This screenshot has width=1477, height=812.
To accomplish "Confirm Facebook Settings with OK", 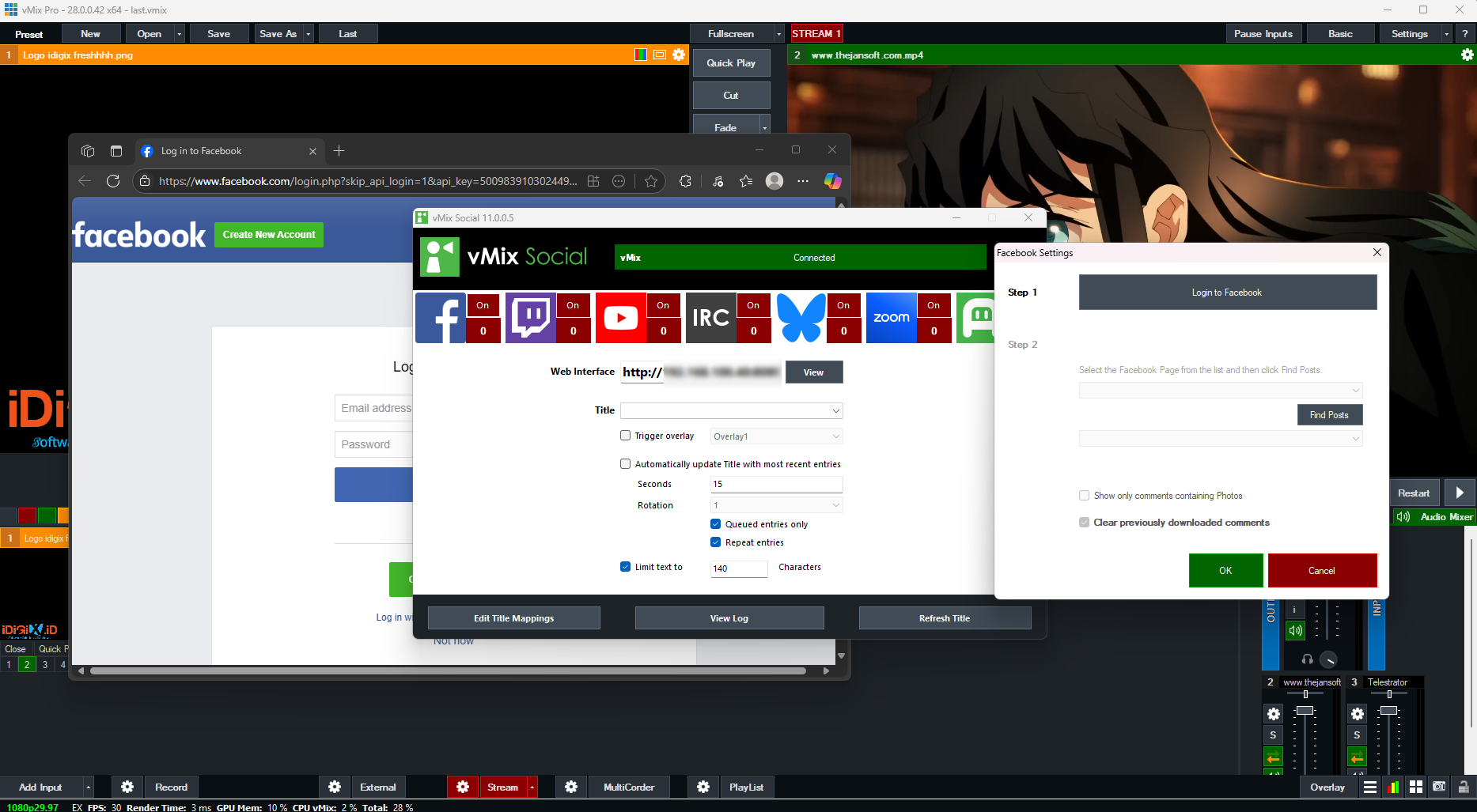I will pos(1225,571).
